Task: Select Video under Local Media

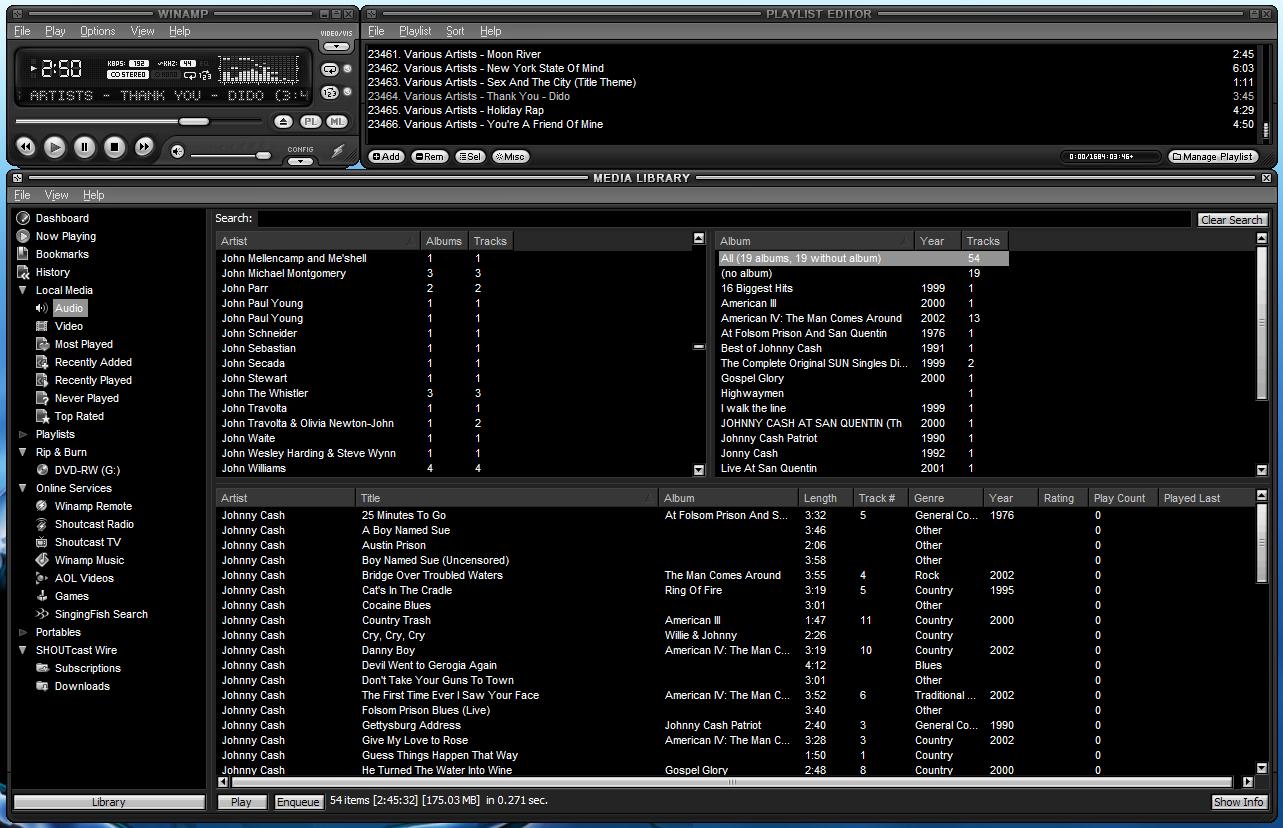Action: (69, 326)
